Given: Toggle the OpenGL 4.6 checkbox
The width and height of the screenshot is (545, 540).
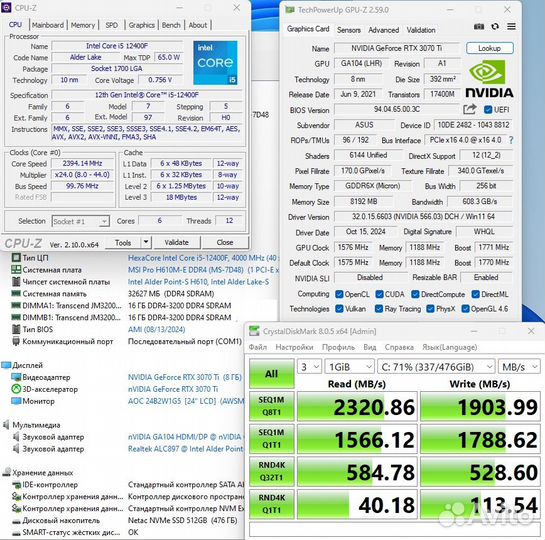Looking at the screenshot, I should click(x=465, y=309).
